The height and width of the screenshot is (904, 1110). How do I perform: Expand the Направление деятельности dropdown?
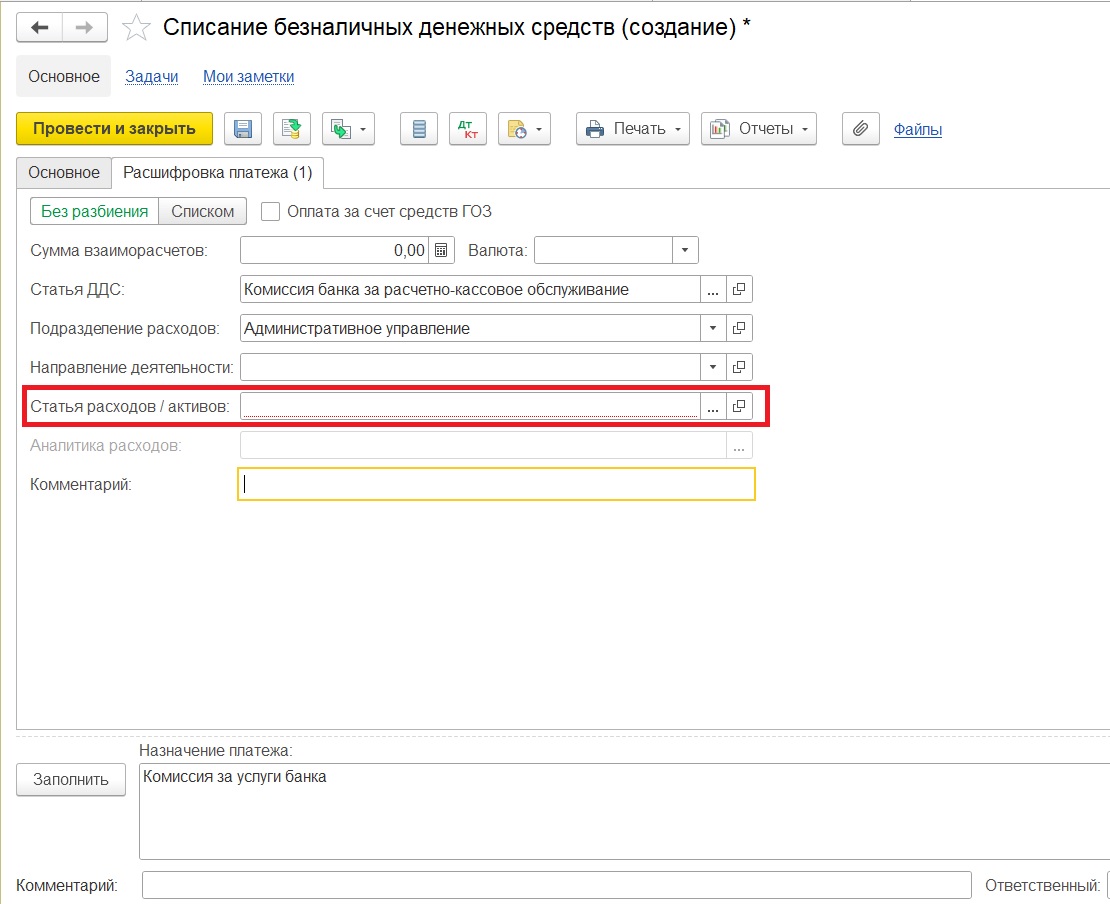[x=713, y=367]
